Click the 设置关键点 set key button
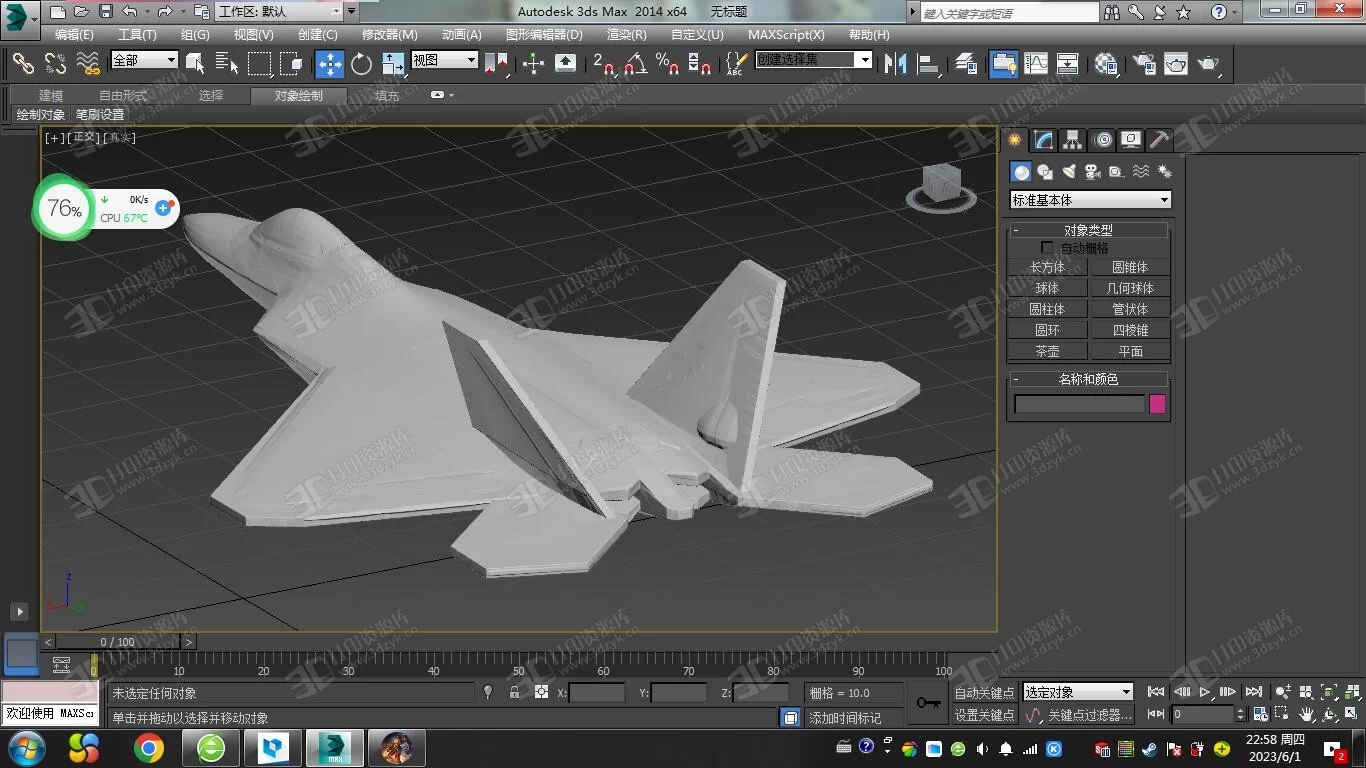Viewport: 1366px width, 768px height. click(x=984, y=715)
